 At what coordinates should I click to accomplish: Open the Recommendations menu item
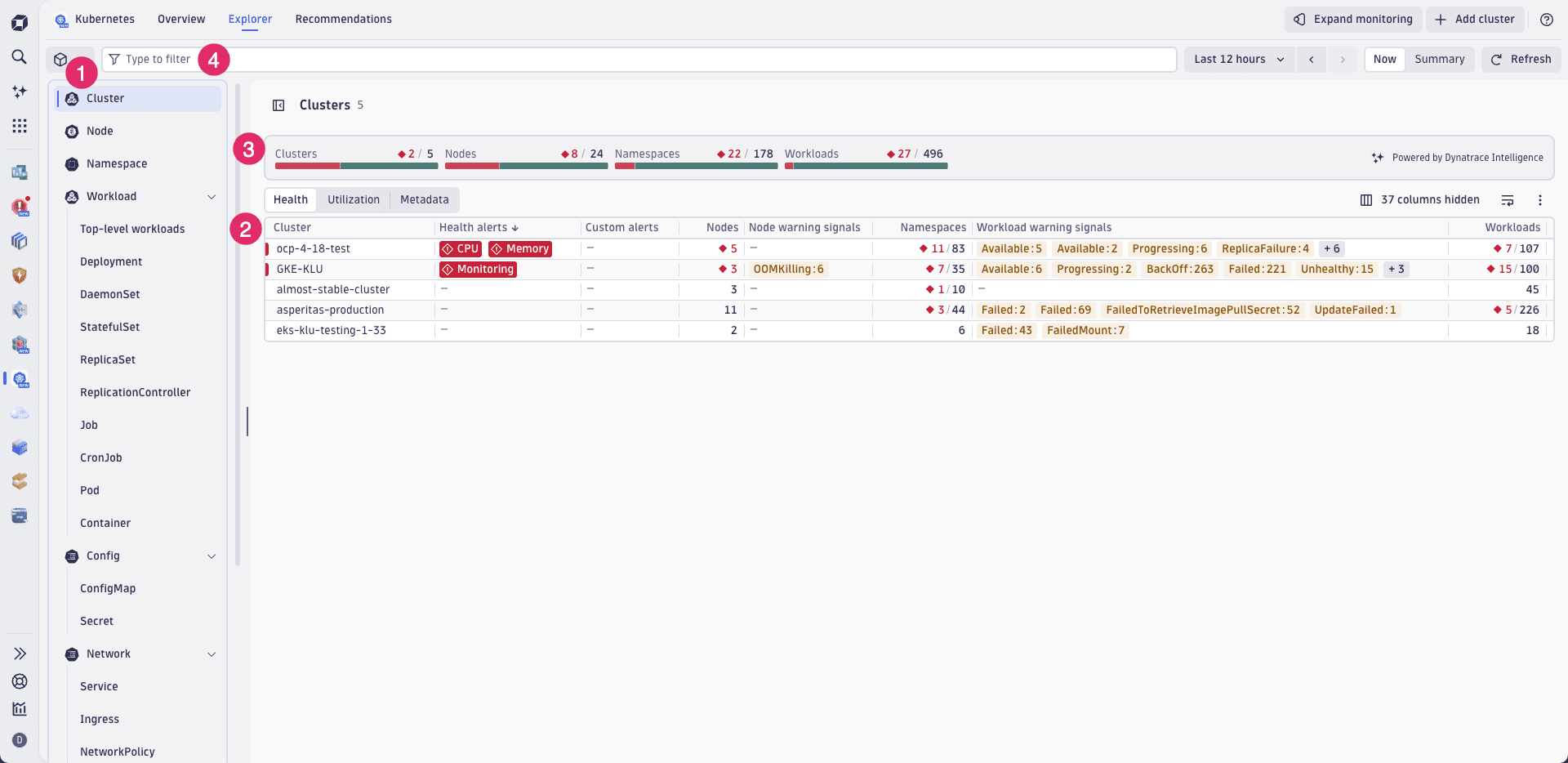pyautogui.click(x=343, y=19)
